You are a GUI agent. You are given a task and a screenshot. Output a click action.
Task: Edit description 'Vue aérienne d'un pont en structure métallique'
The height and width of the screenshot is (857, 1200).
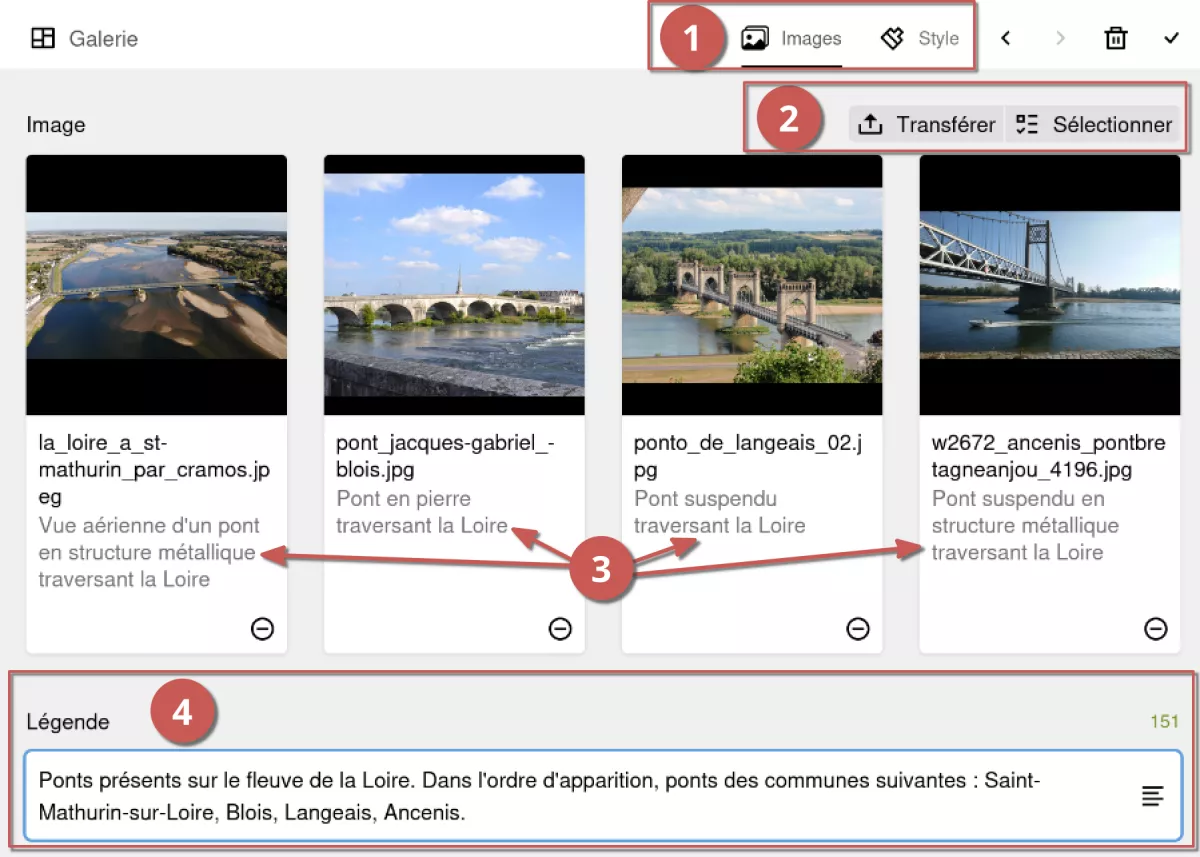tap(149, 552)
